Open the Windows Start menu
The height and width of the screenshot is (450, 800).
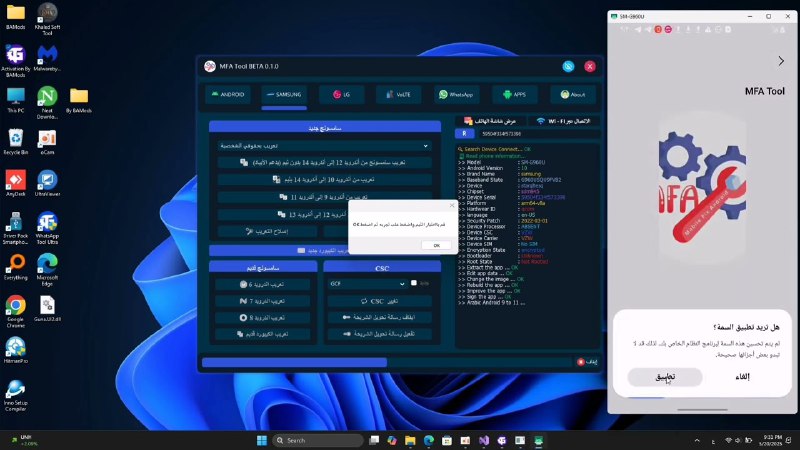(x=262, y=440)
